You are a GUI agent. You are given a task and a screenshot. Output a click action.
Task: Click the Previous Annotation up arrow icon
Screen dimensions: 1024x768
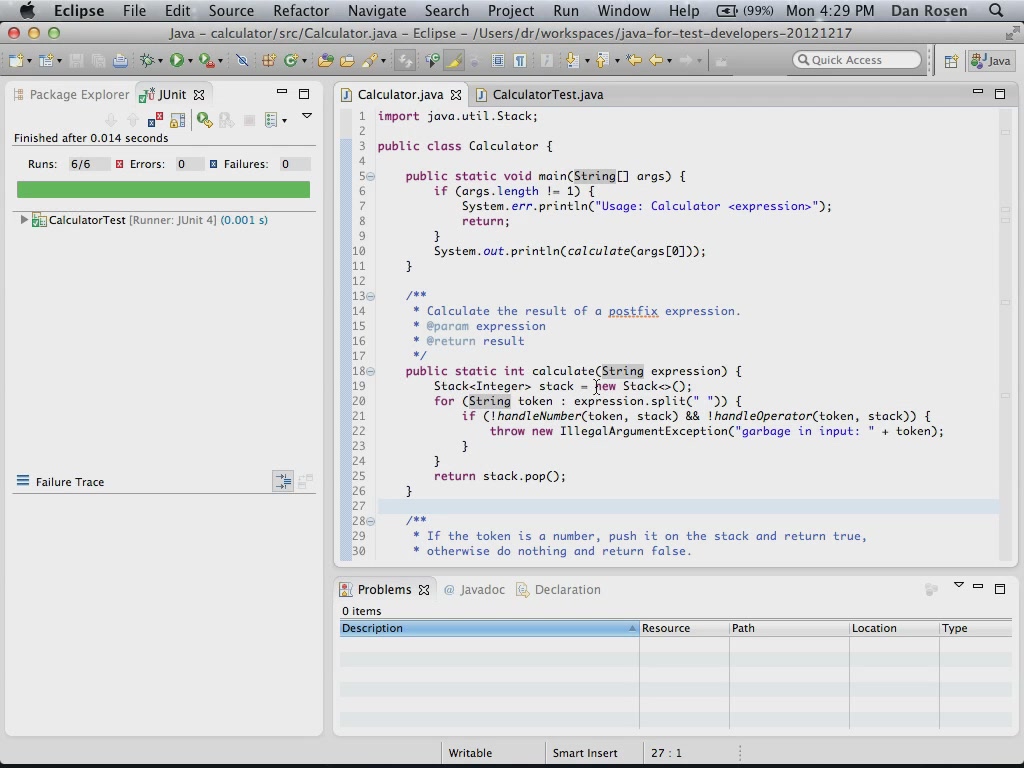point(601,61)
